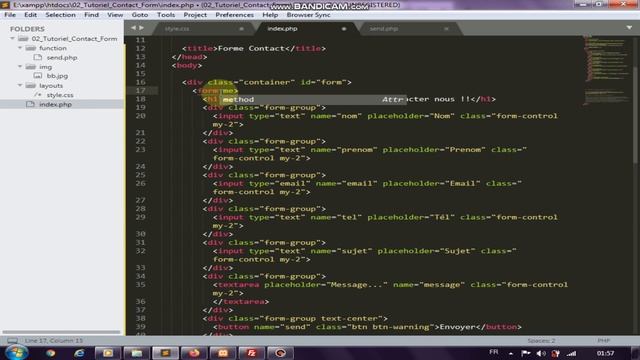Open Windows Explorer from the taskbar
This screenshot has height=360, width=640.
137,353
